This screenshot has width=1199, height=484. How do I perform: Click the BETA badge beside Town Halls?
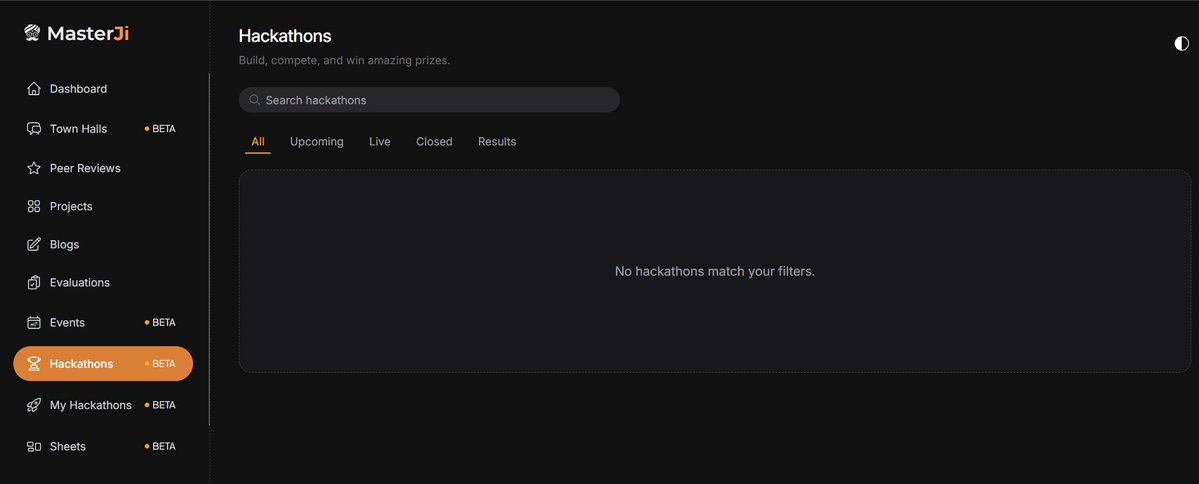[161, 128]
